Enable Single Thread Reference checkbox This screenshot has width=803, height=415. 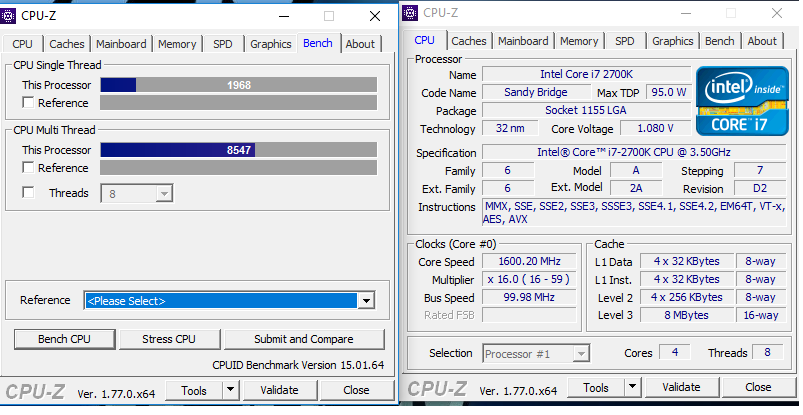click(x=28, y=103)
